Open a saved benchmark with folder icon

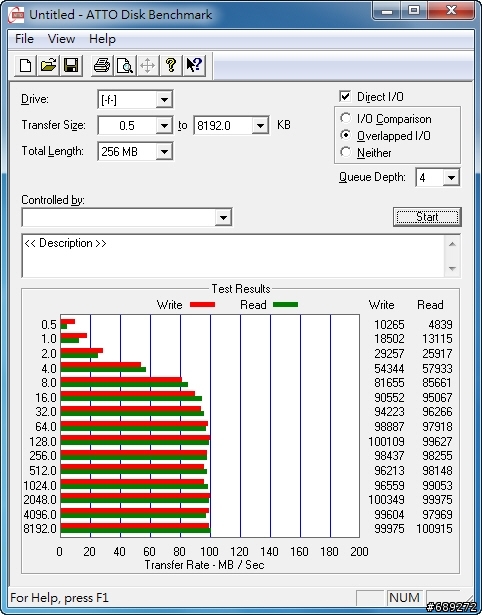(x=48, y=65)
